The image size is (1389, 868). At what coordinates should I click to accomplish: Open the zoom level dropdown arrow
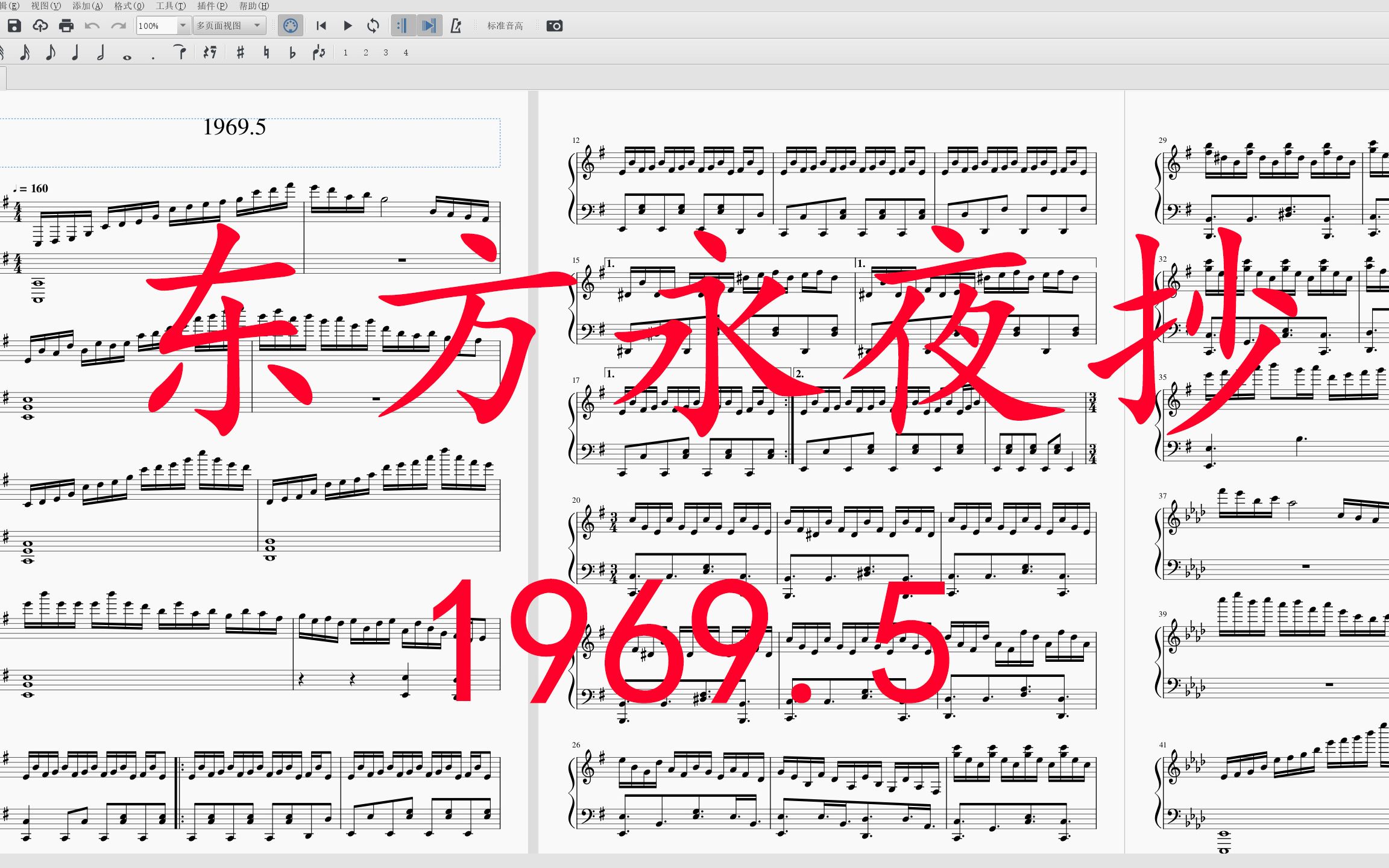click(183, 25)
